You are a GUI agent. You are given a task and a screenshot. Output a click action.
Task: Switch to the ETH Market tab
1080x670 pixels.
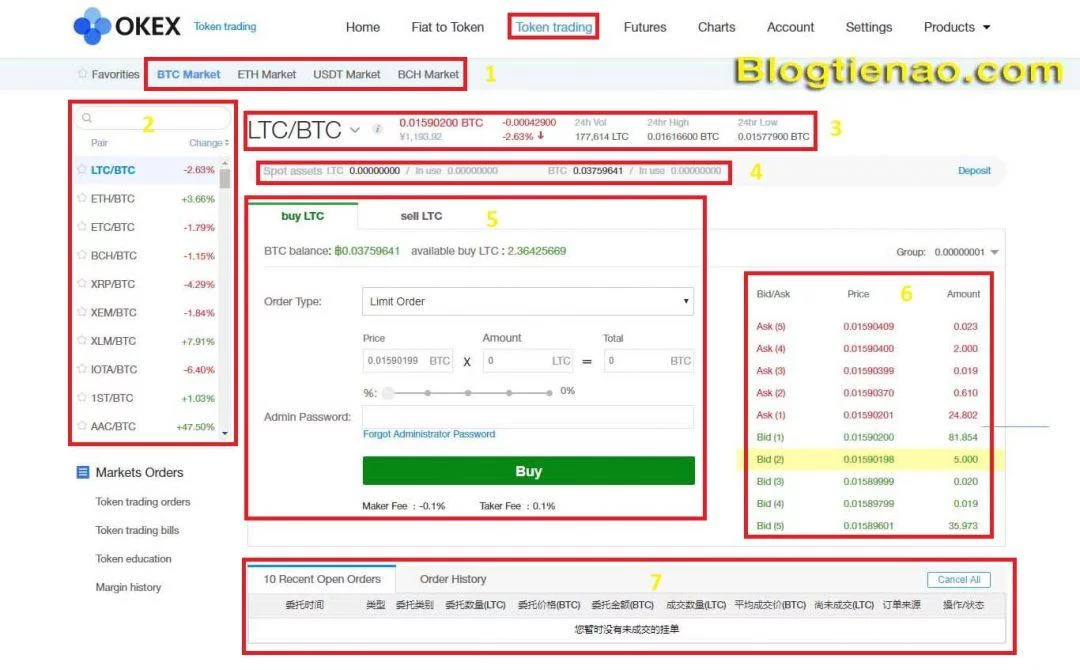[x=267, y=74]
